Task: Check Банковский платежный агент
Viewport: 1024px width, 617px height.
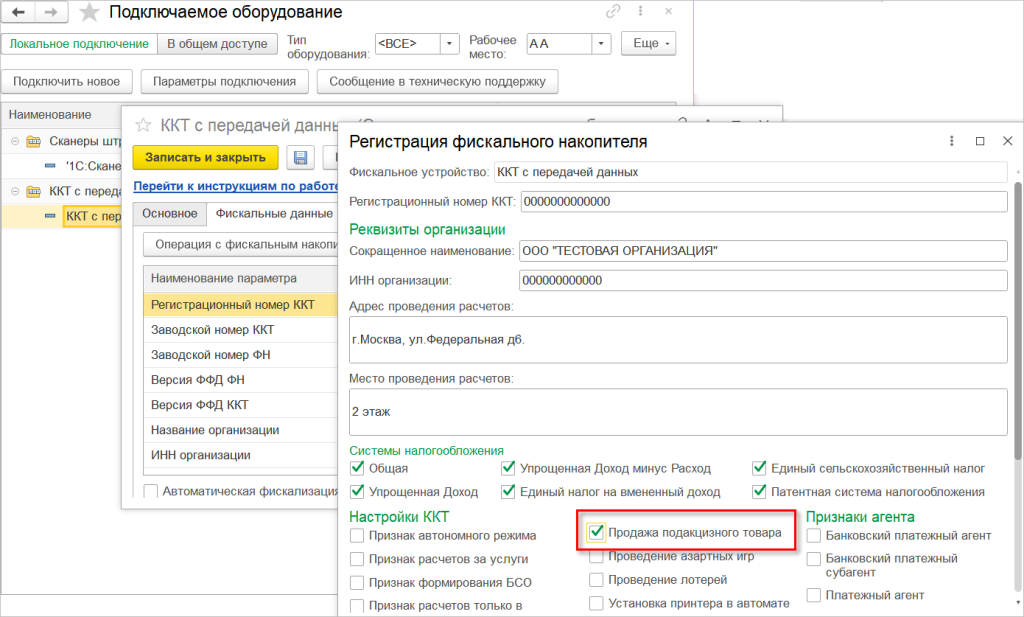Action: pyautogui.click(x=814, y=535)
